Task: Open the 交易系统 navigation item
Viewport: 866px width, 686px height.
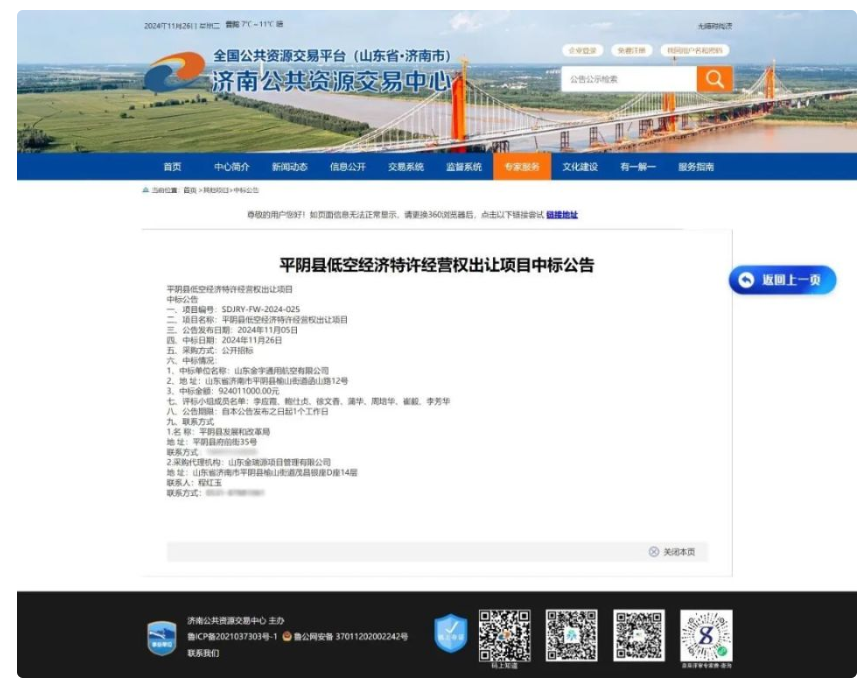Action: pyautogui.click(x=406, y=167)
